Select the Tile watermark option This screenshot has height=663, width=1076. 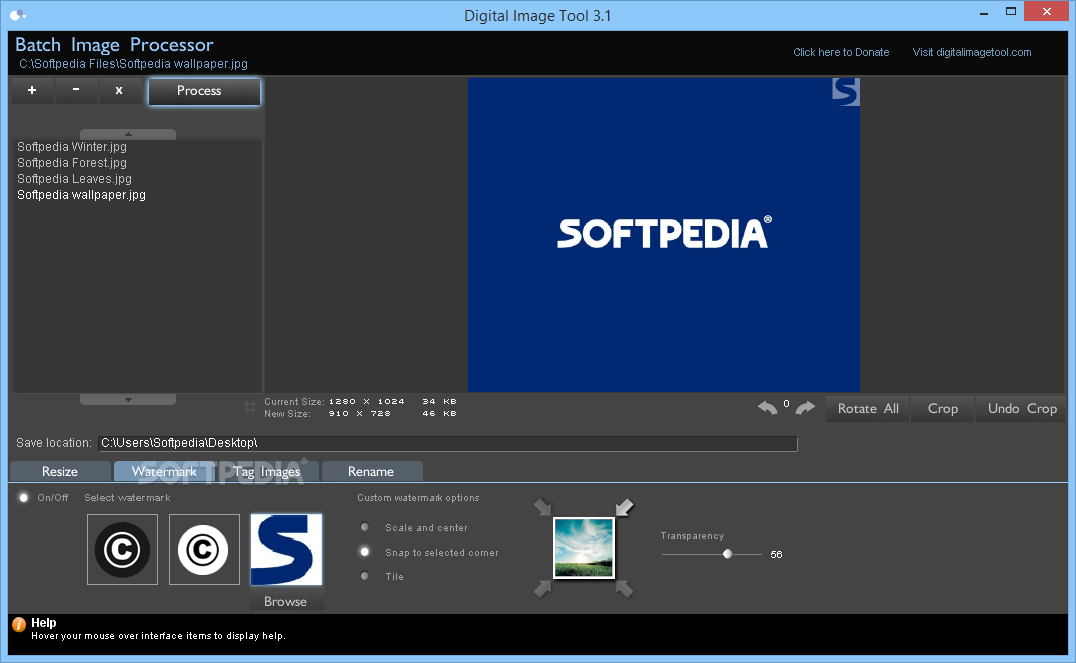coord(365,576)
